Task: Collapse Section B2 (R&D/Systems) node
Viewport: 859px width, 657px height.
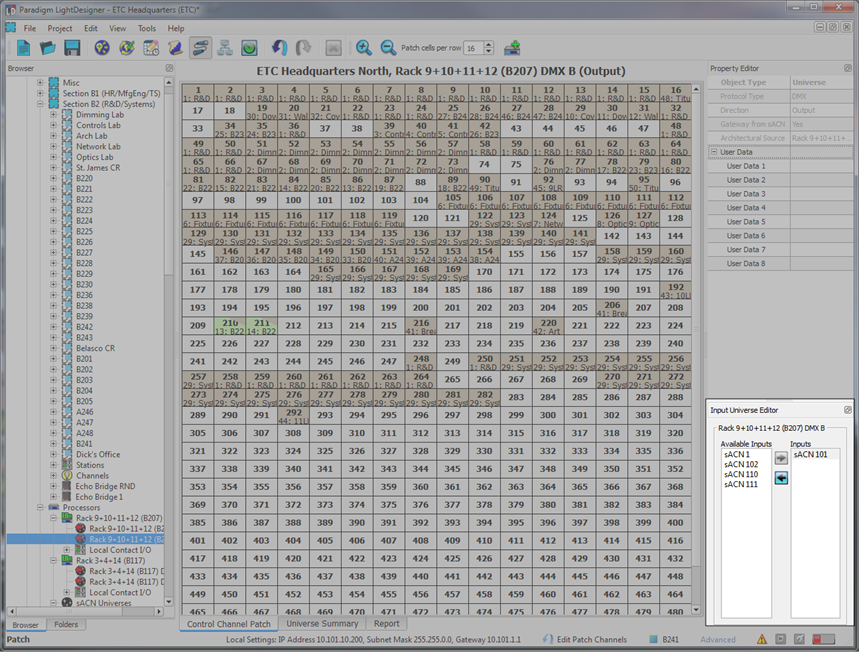Action: click(x=40, y=104)
